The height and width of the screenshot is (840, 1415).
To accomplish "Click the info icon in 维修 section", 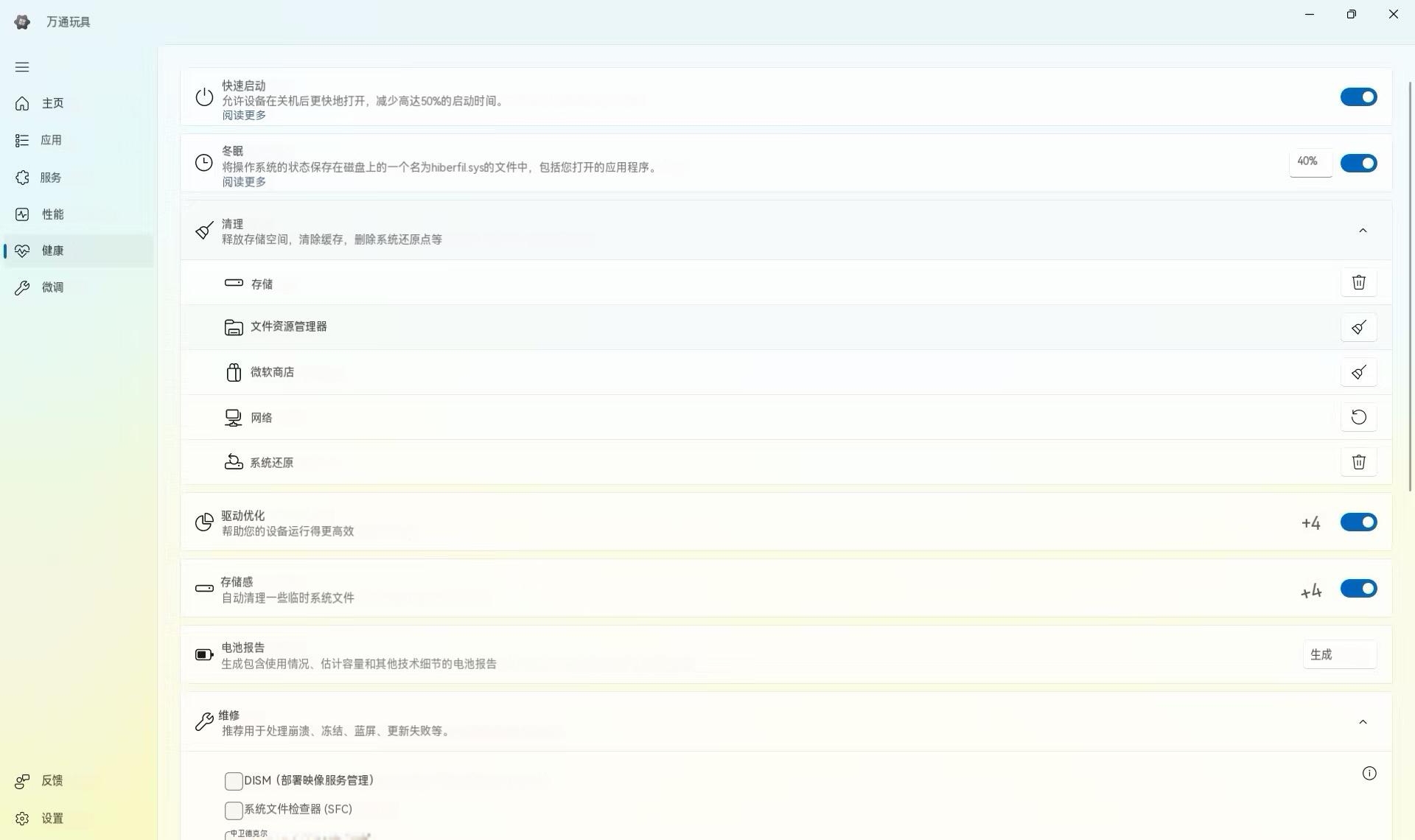I will pos(1369,773).
